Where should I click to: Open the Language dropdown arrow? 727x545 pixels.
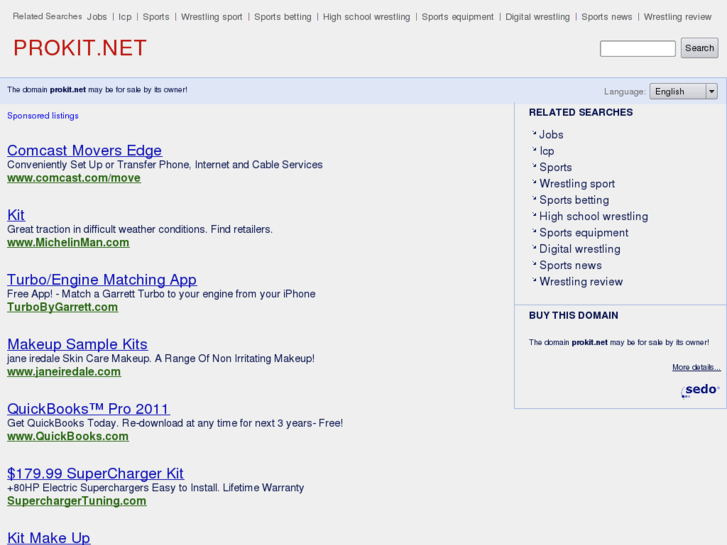[x=712, y=91]
